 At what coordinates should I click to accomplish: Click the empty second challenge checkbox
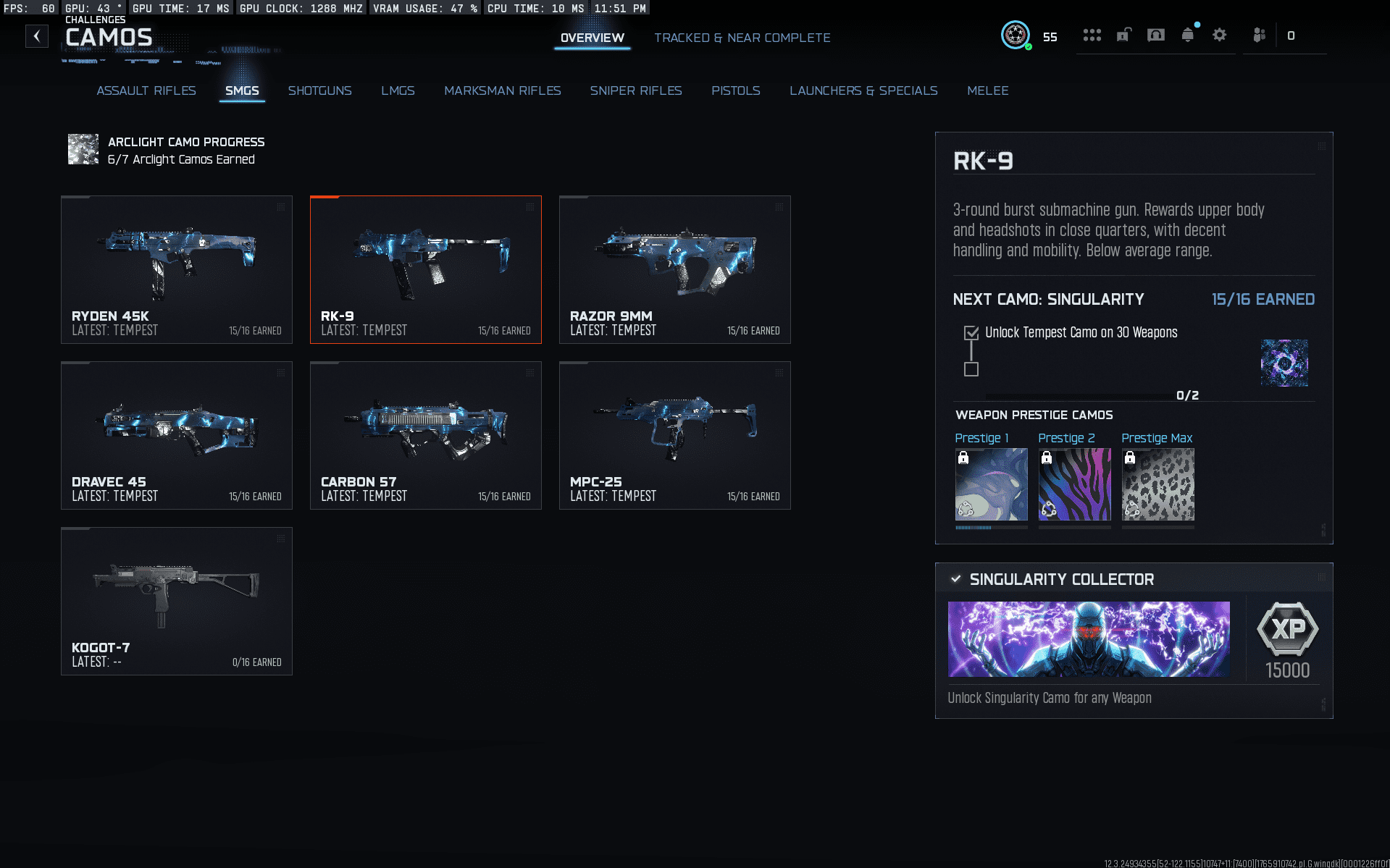[x=971, y=370]
